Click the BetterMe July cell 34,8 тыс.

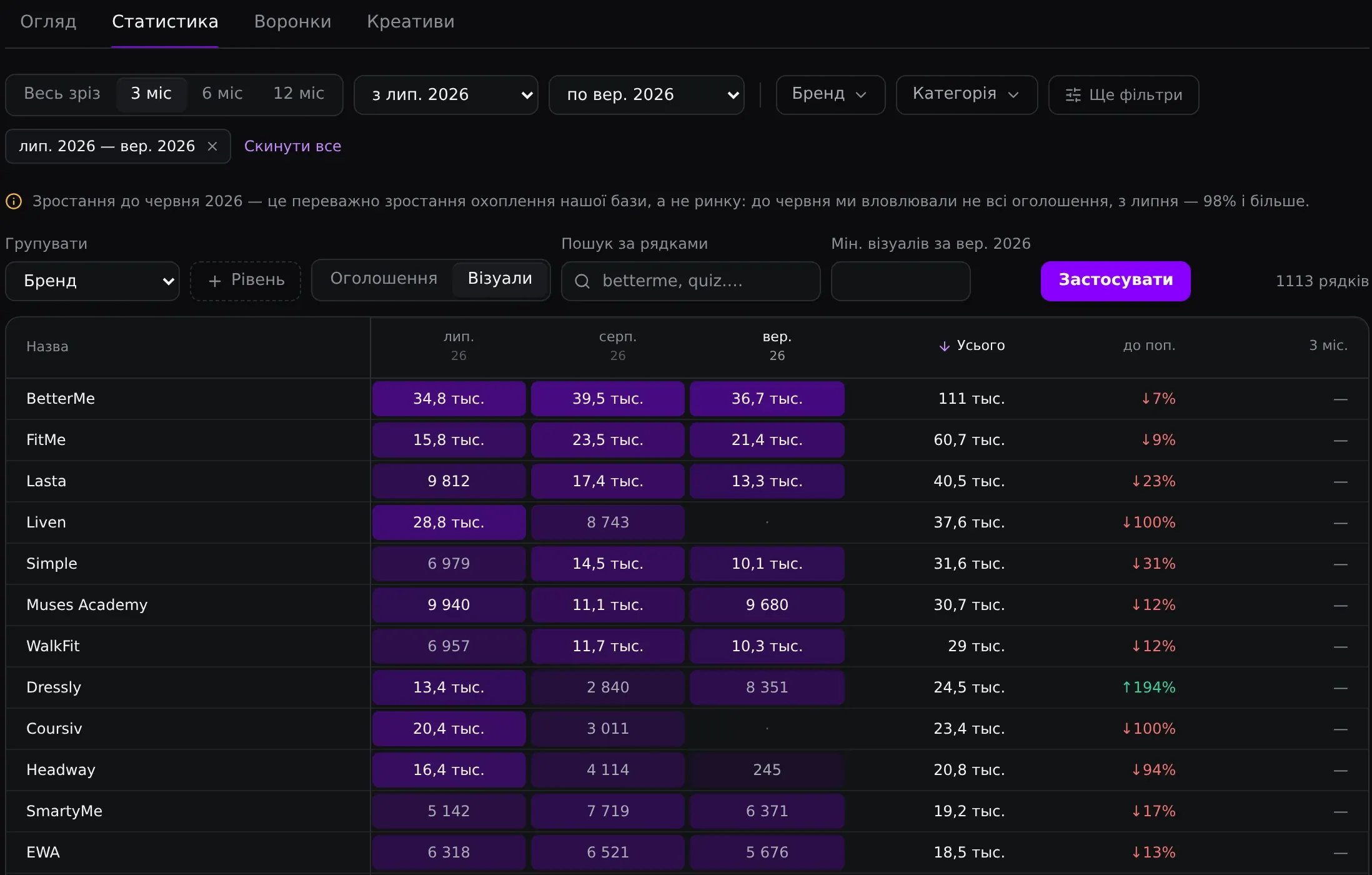click(x=449, y=399)
